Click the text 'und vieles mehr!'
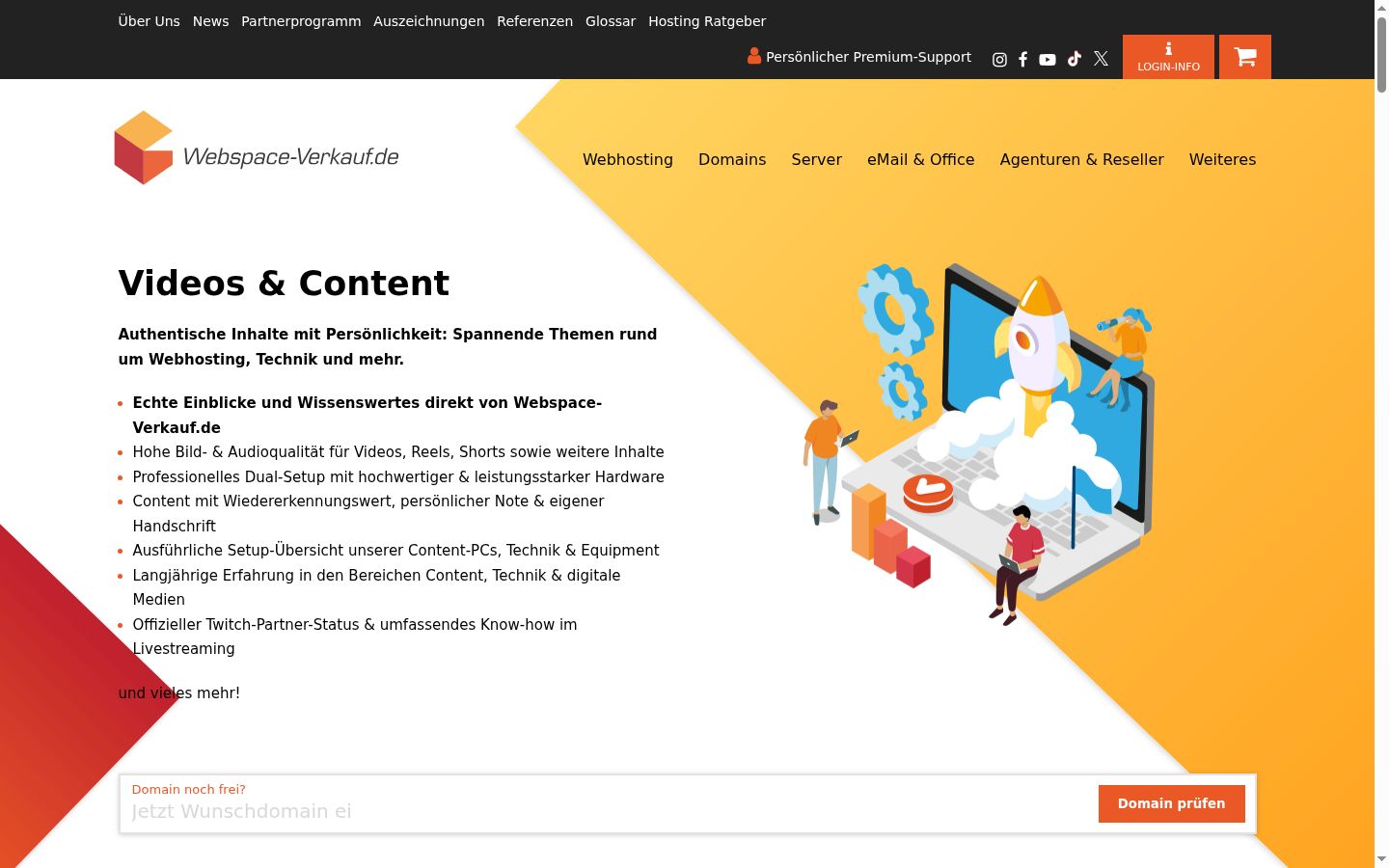 [179, 692]
